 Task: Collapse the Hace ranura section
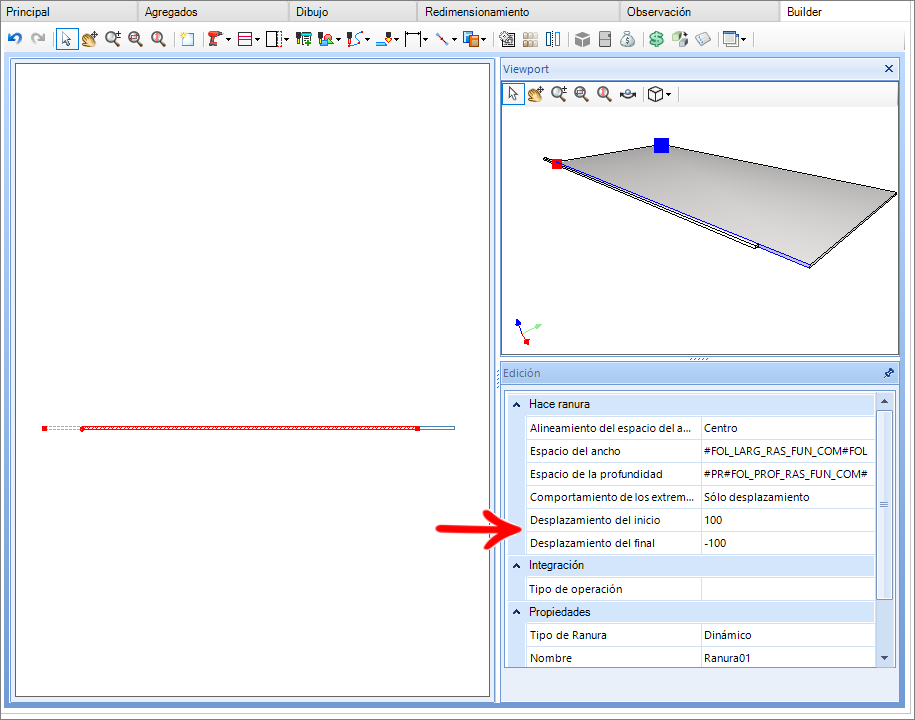pyautogui.click(x=516, y=405)
